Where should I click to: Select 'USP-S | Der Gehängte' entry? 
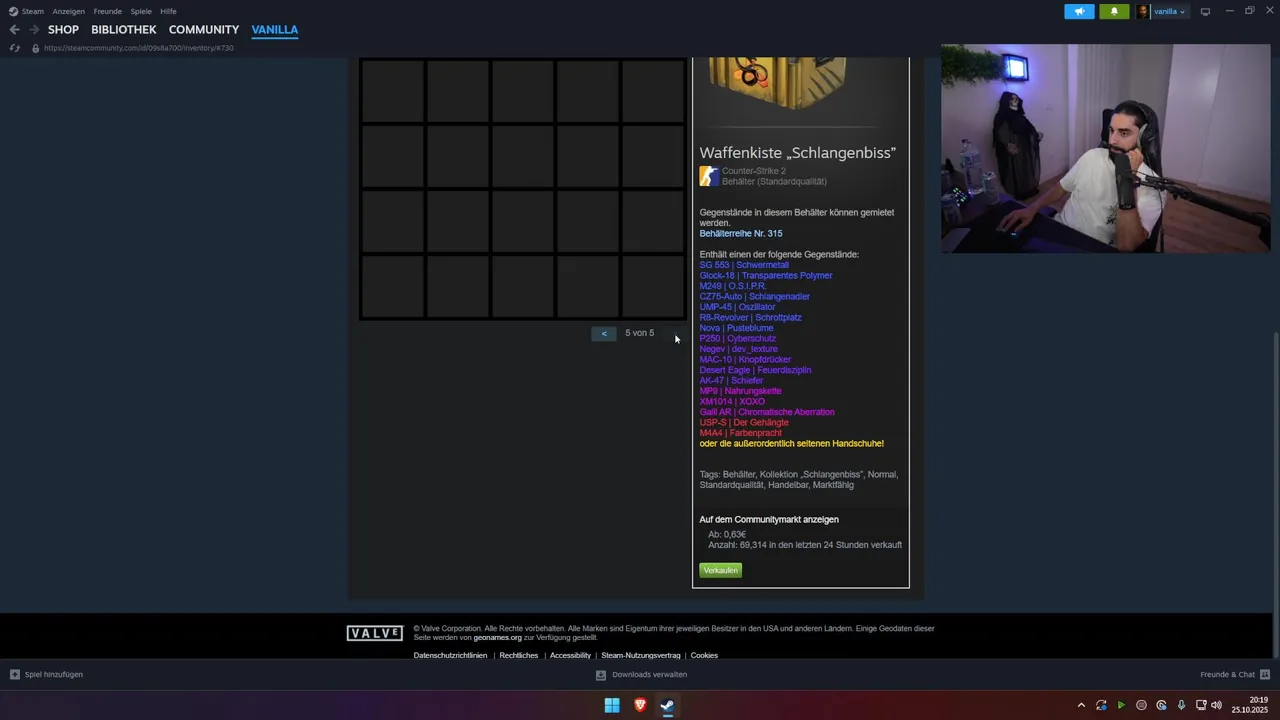click(x=744, y=423)
